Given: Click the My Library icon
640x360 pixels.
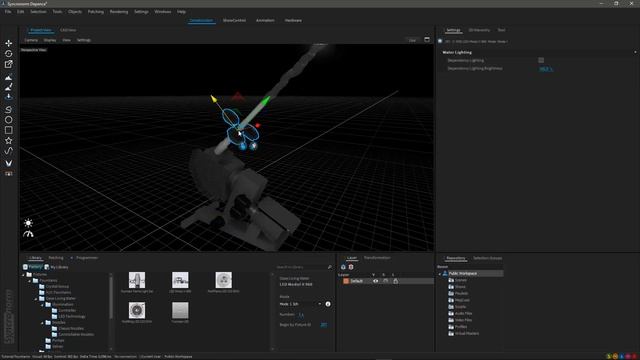Looking at the screenshot, I should pyautogui.click(x=47, y=267).
